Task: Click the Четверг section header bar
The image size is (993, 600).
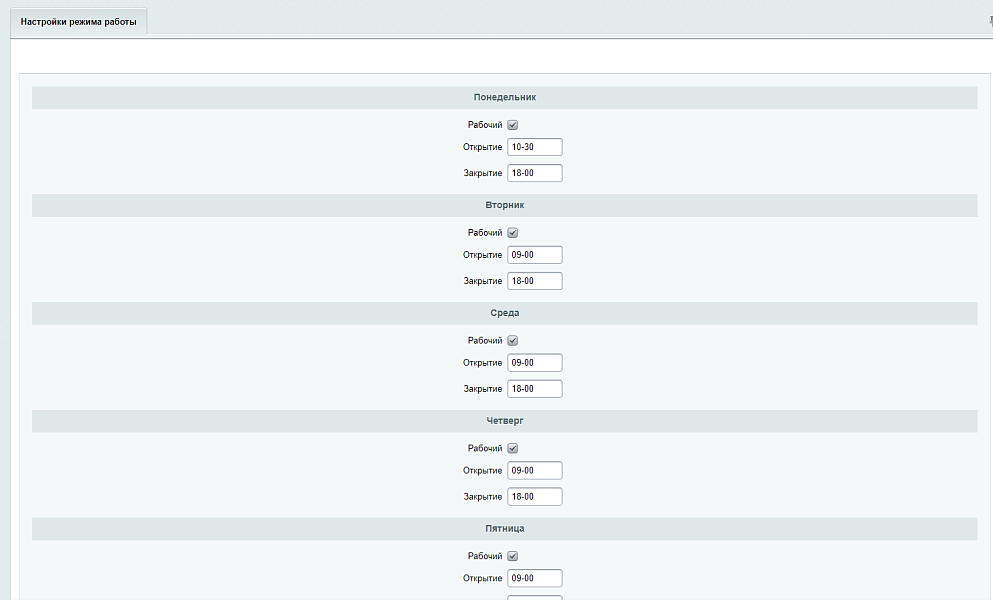Action: 504,421
